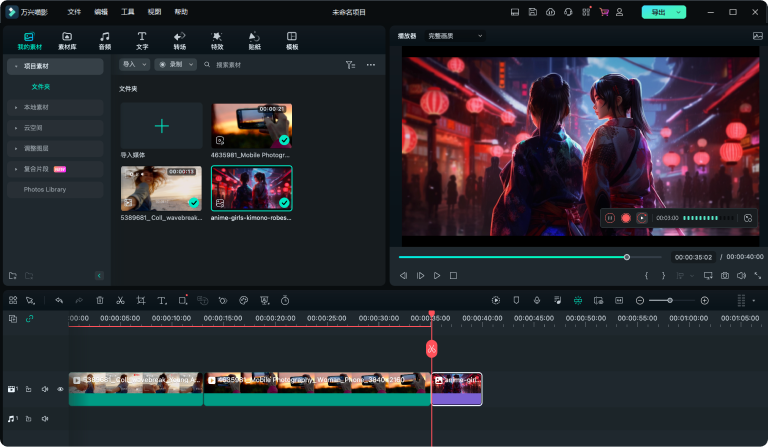Click the 导入媒体 import media tile
Image resolution: width=768 pixels, height=447 pixels.
point(161,126)
